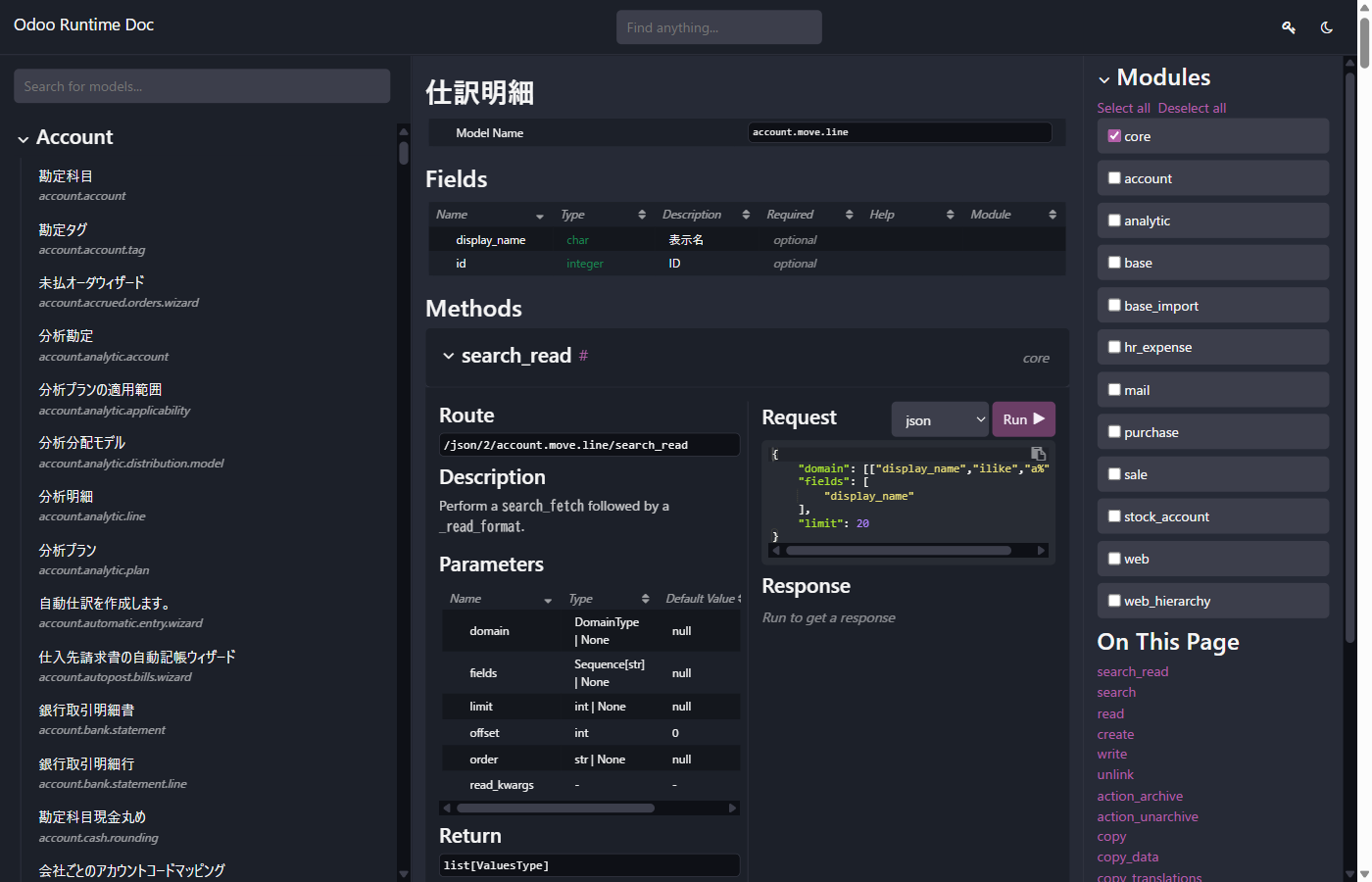Collapse the Modules panel

pyautogui.click(x=1104, y=79)
